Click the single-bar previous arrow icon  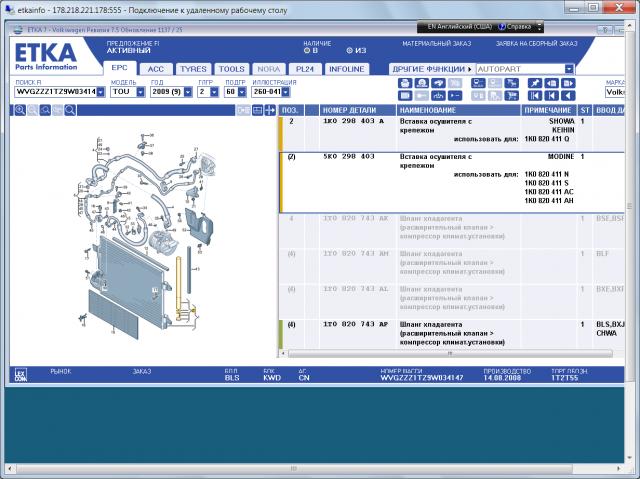tap(551, 96)
